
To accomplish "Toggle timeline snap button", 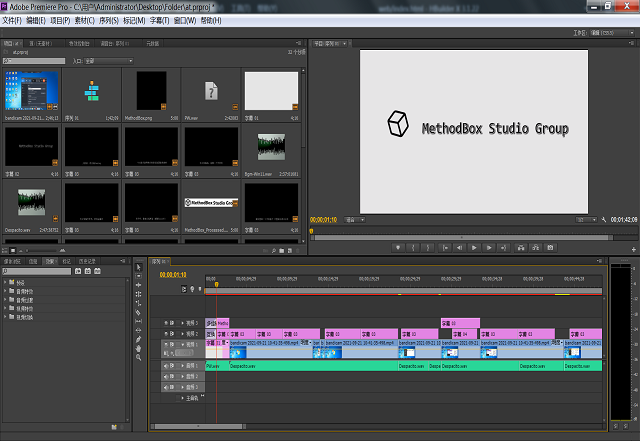I will [184, 289].
